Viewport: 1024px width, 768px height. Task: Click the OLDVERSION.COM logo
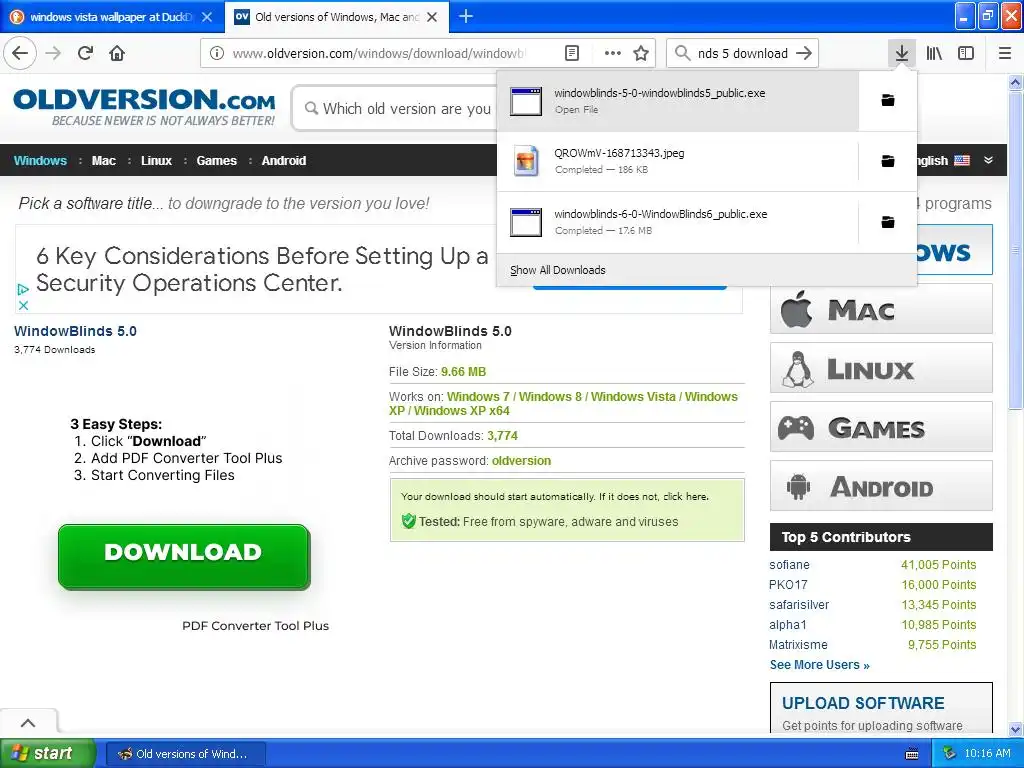tap(144, 107)
